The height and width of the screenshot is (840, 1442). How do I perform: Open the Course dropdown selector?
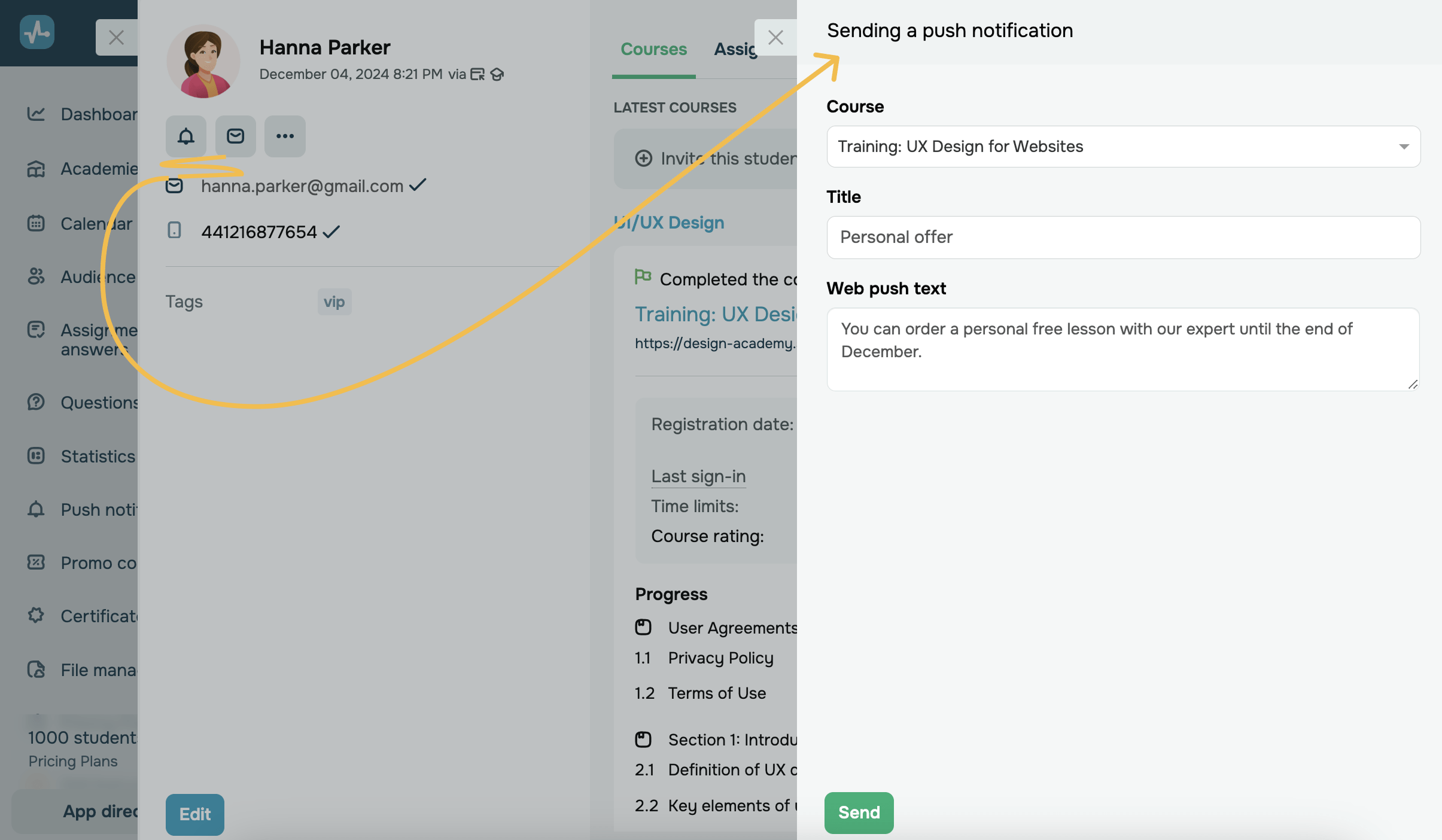pos(1122,147)
